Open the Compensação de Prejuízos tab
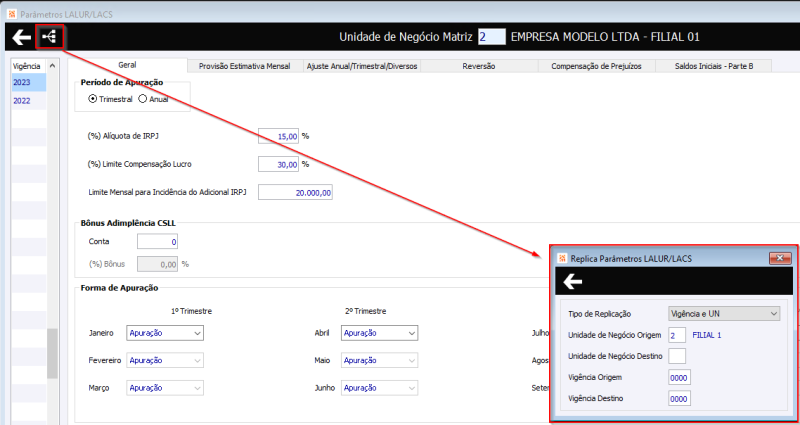This screenshot has height=425, width=800. tap(596, 66)
